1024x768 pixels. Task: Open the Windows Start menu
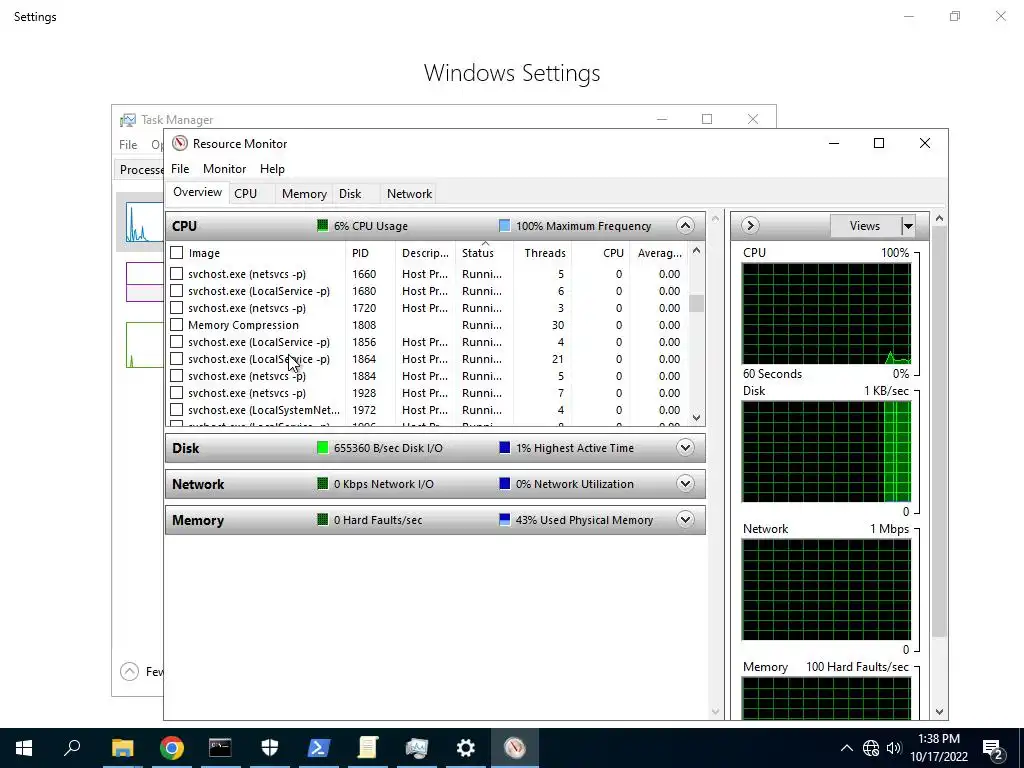24,748
